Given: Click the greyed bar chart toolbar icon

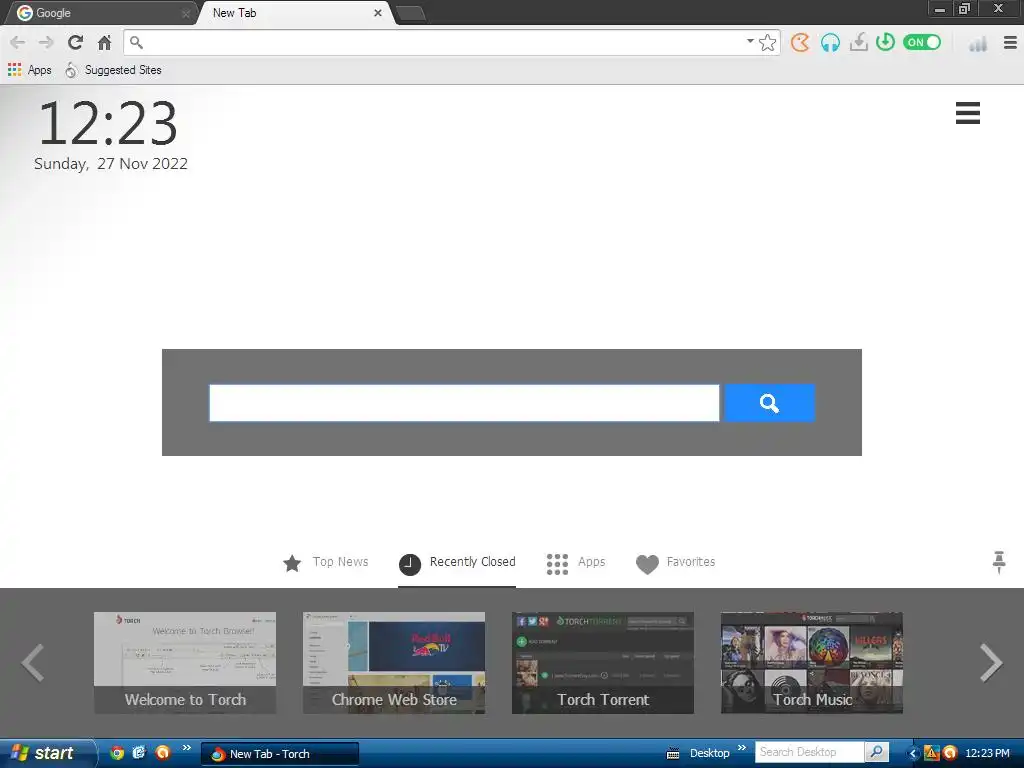Looking at the screenshot, I should tap(978, 44).
